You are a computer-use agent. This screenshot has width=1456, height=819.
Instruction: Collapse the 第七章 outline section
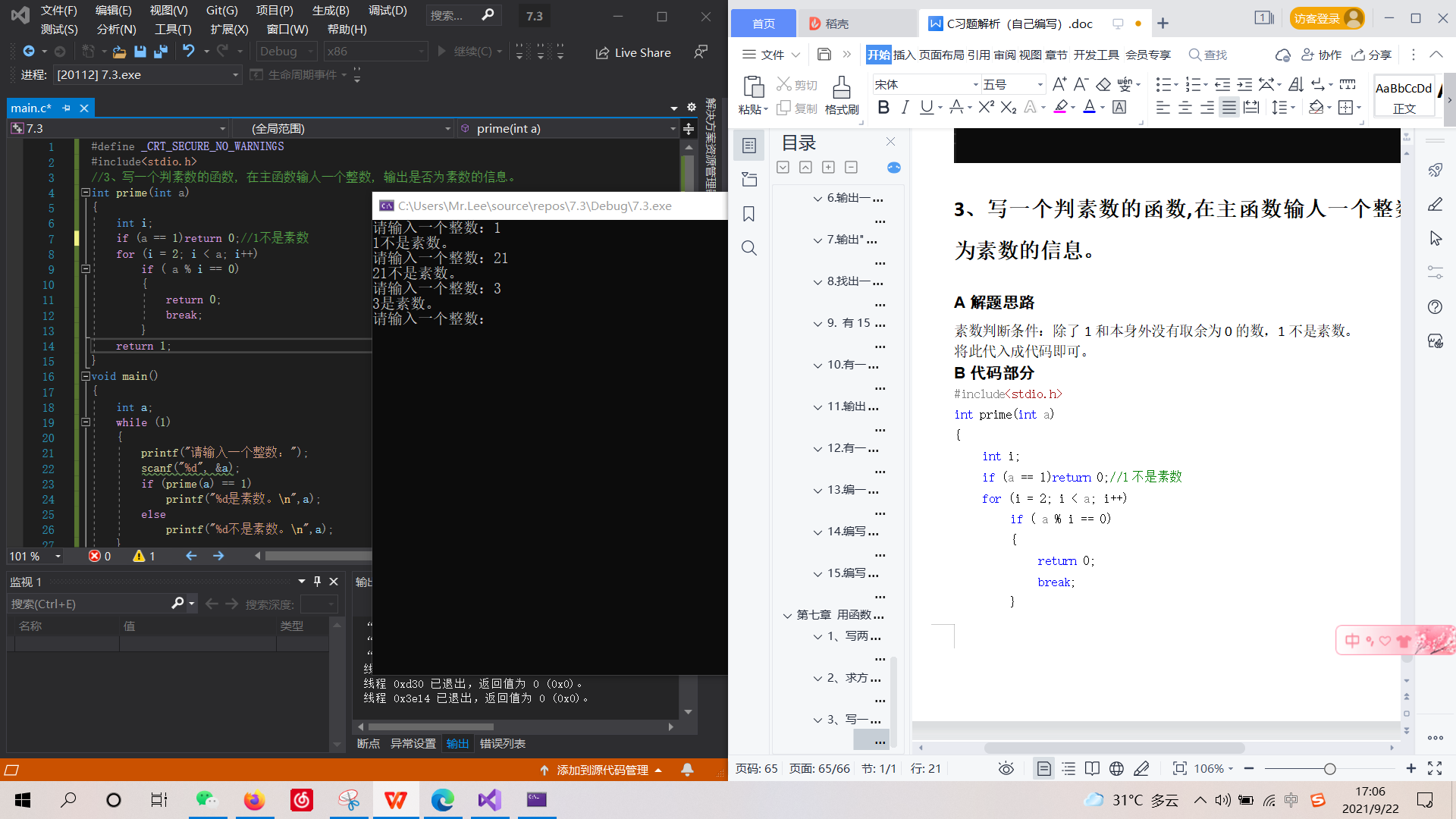787,615
